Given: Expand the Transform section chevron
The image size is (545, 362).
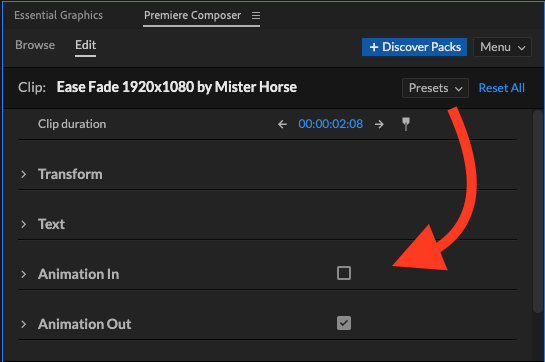Looking at the screenshot, I should coord(23,174).
